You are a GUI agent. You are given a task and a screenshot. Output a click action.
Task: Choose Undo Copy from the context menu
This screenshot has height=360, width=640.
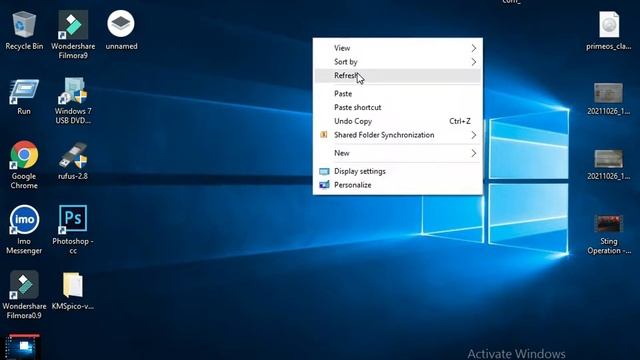398,121
